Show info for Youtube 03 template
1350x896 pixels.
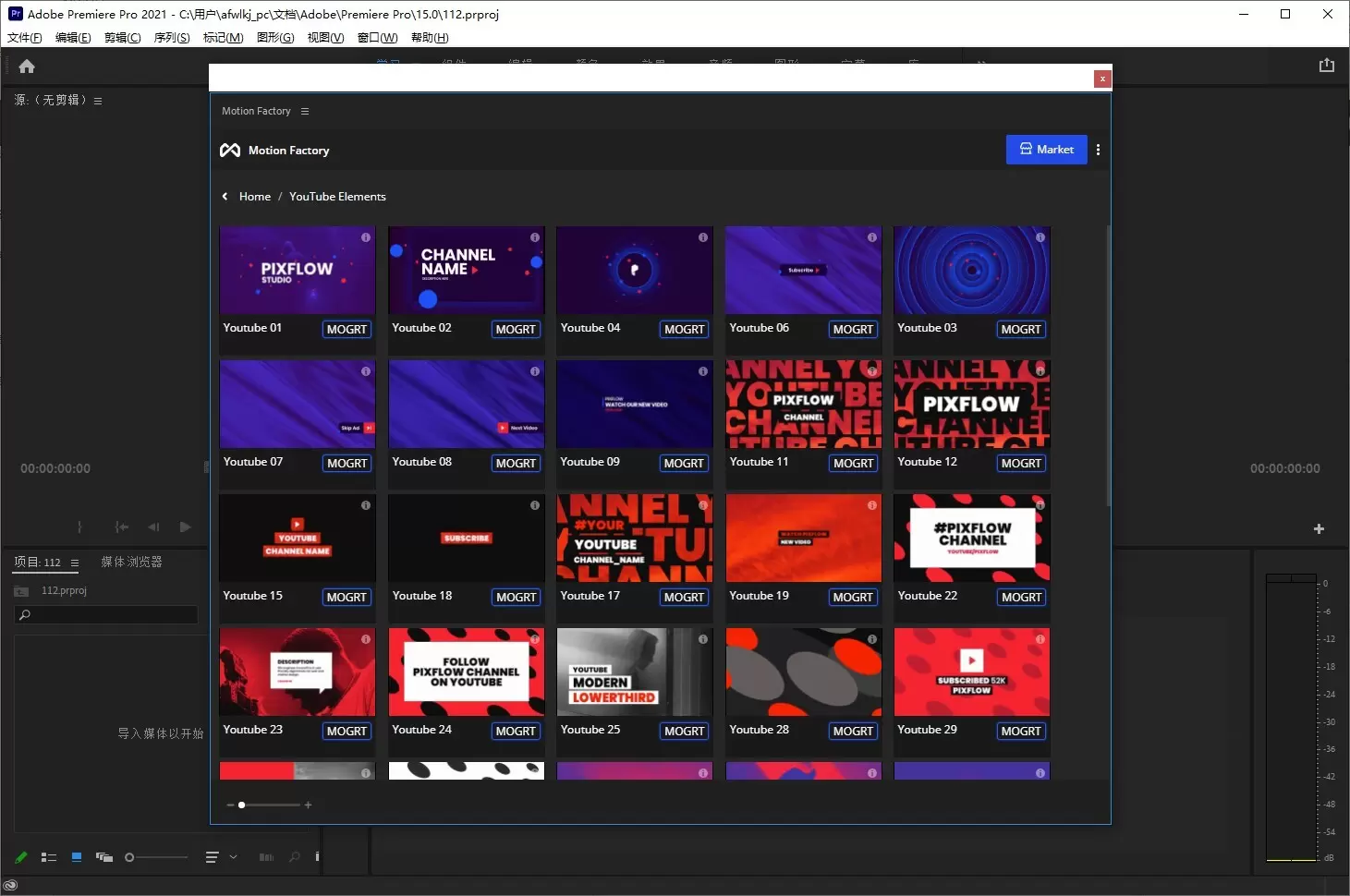(x=1040, y=237)
